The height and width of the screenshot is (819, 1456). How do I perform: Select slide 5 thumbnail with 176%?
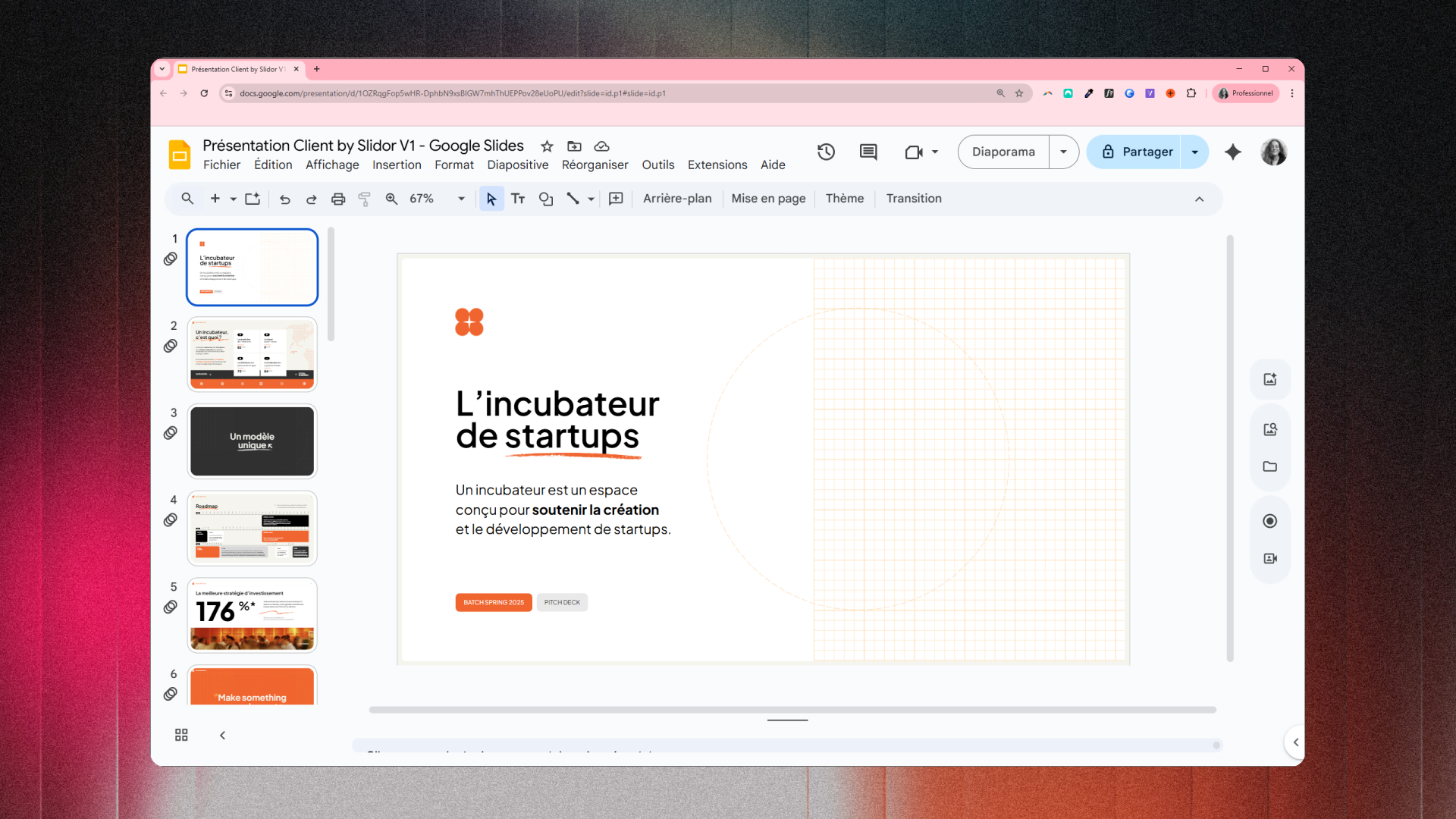pyautogui.click(x=252, y=615)
